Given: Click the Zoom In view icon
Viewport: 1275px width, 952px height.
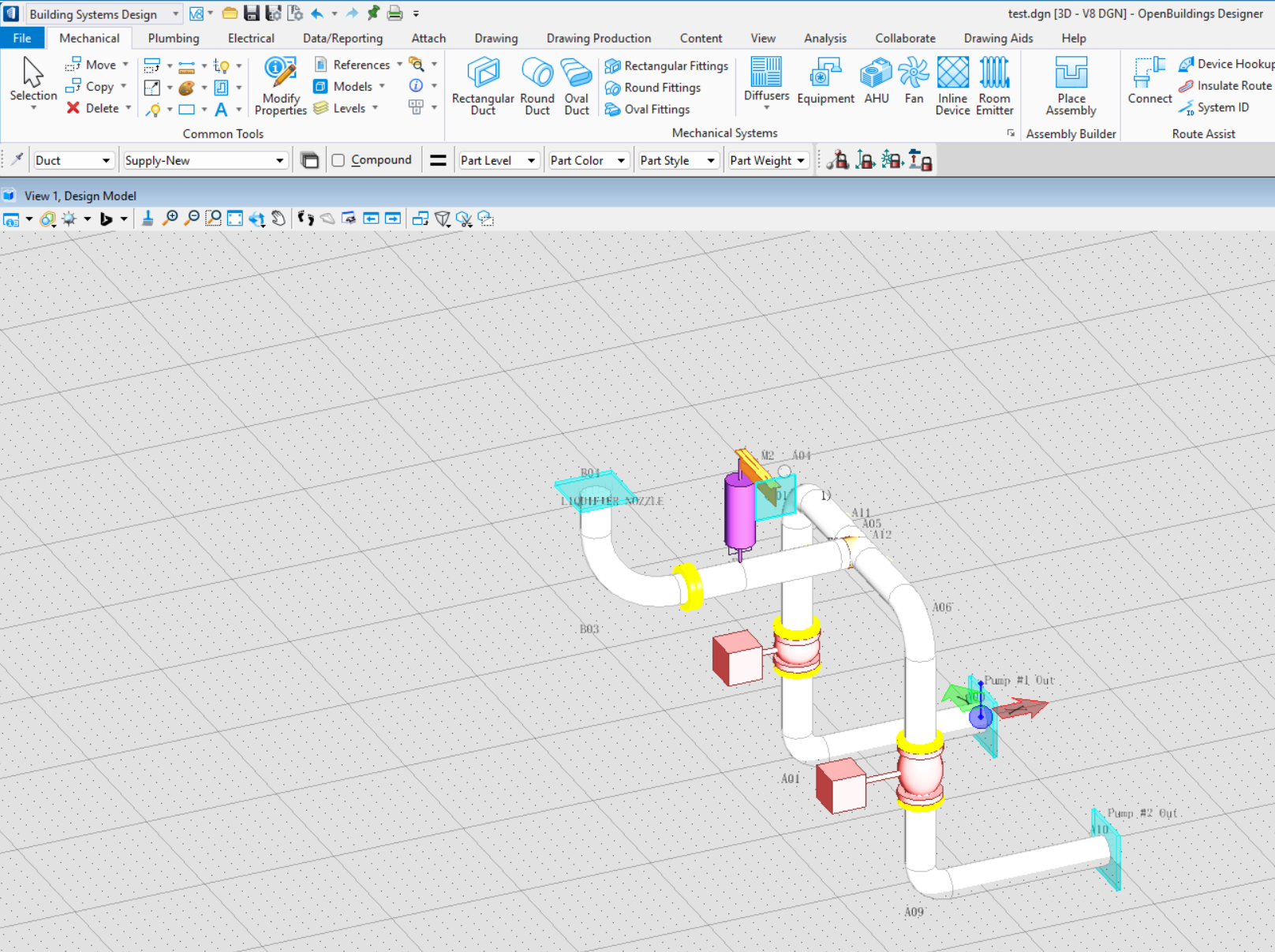Looking at the screenshot, I should 170,218.
